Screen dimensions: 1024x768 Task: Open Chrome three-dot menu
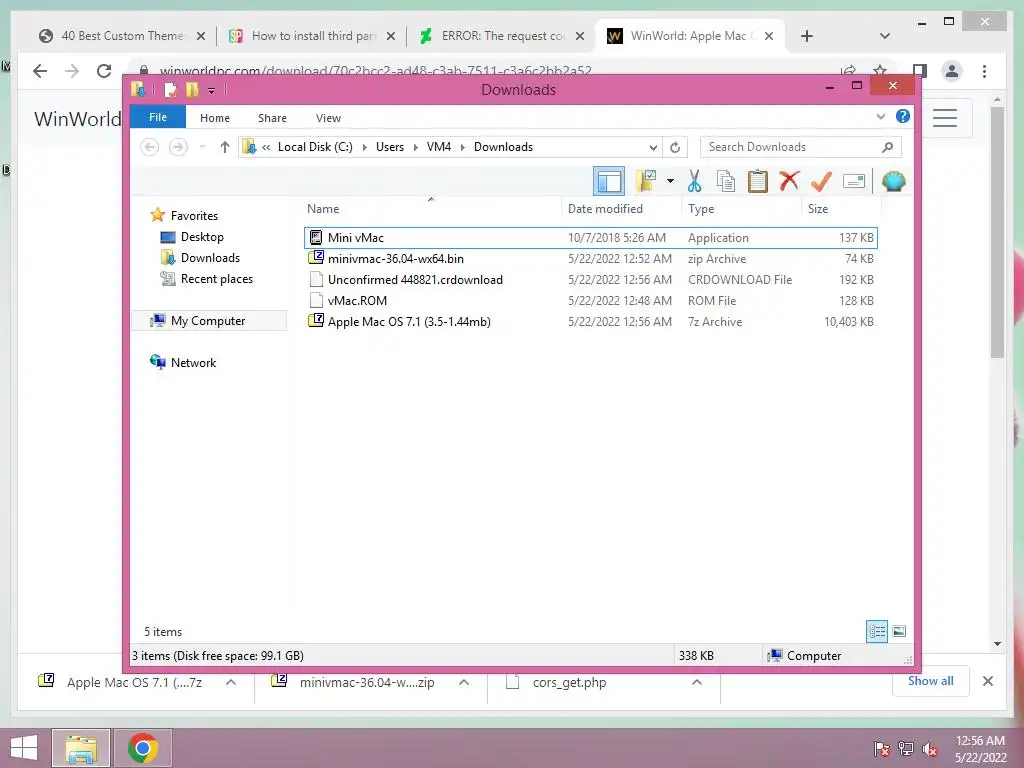[984, 71]
